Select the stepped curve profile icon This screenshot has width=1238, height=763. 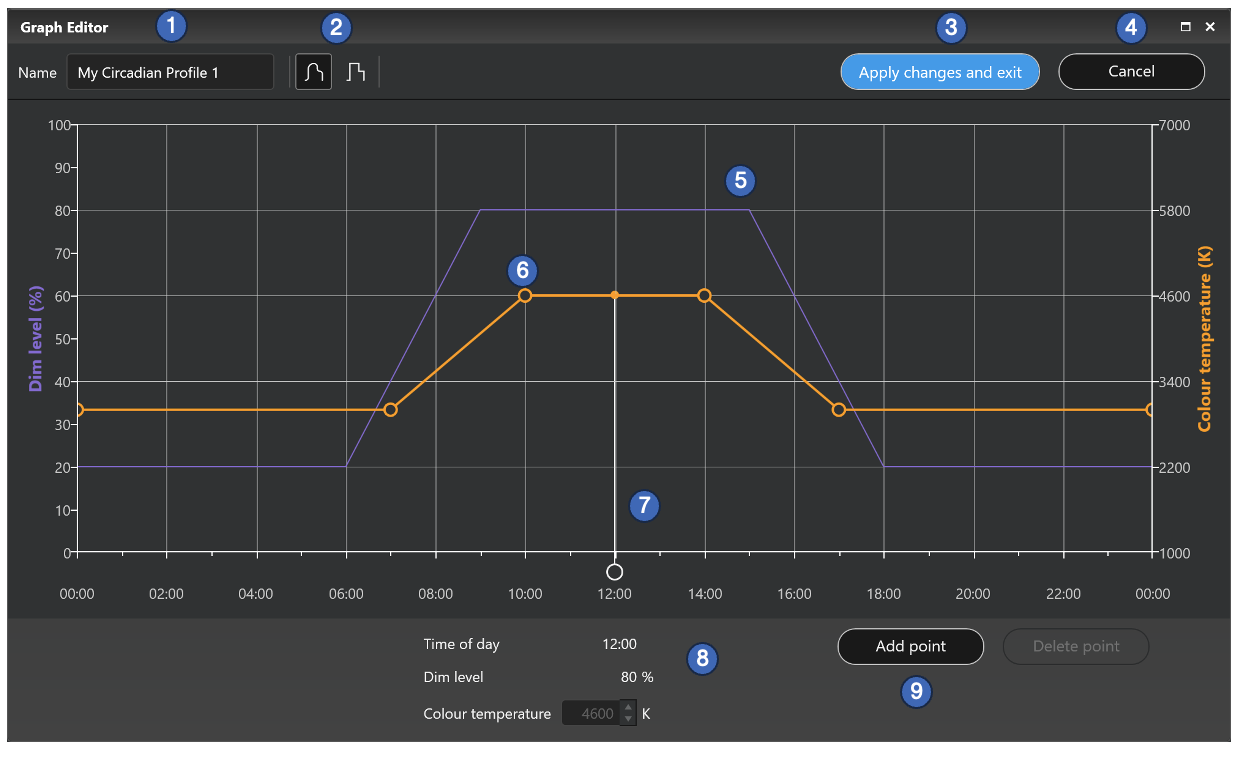(x=357, y=71)
